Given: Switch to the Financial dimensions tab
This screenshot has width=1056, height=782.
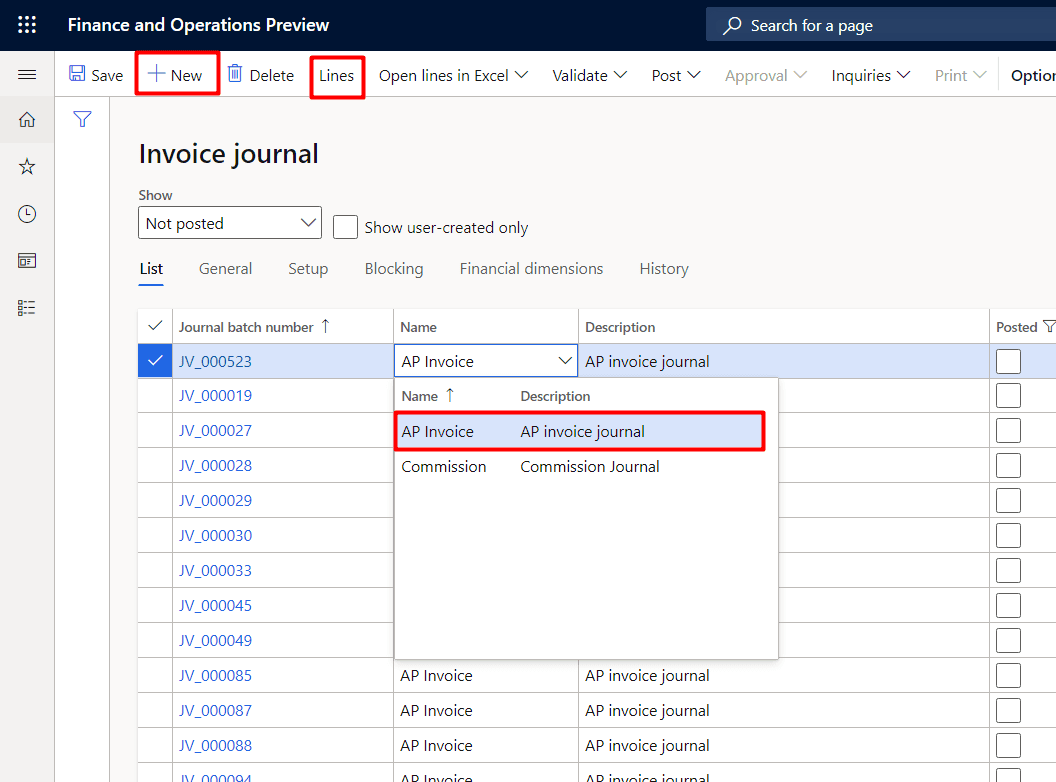Looking at the screenshot, I should (531, 268).
